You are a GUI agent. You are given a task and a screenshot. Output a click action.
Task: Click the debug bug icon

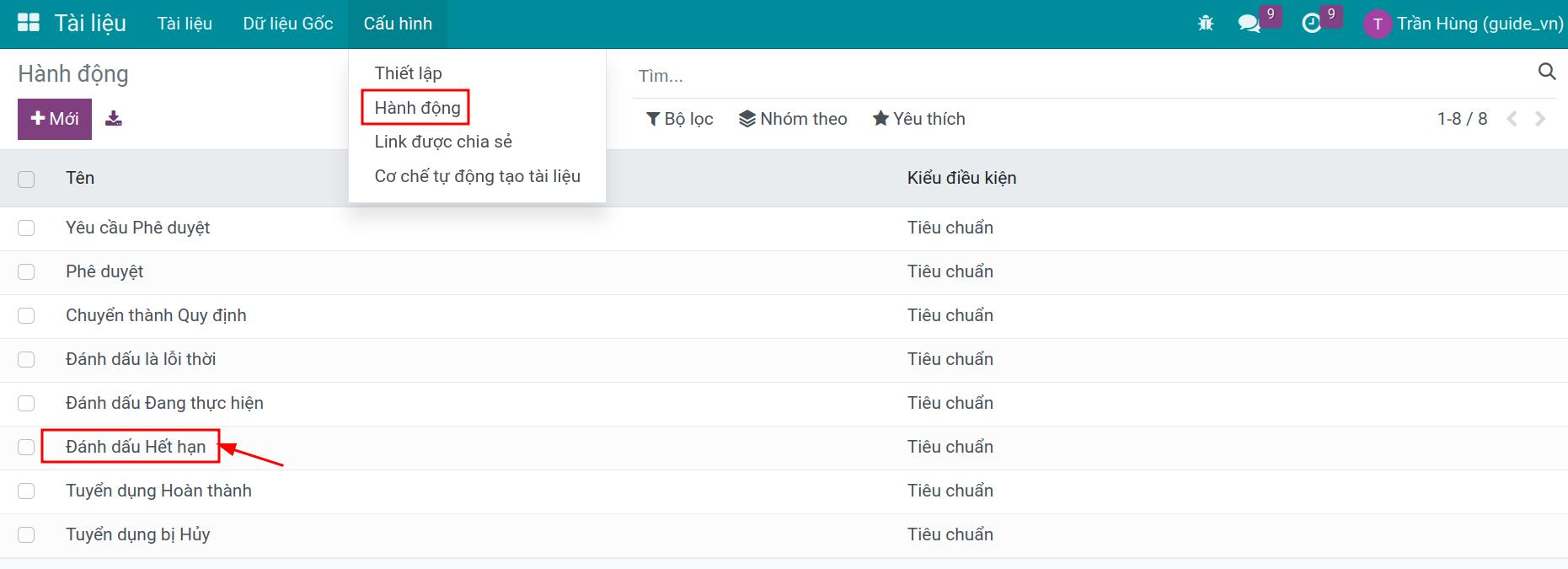pos(1206,24)
